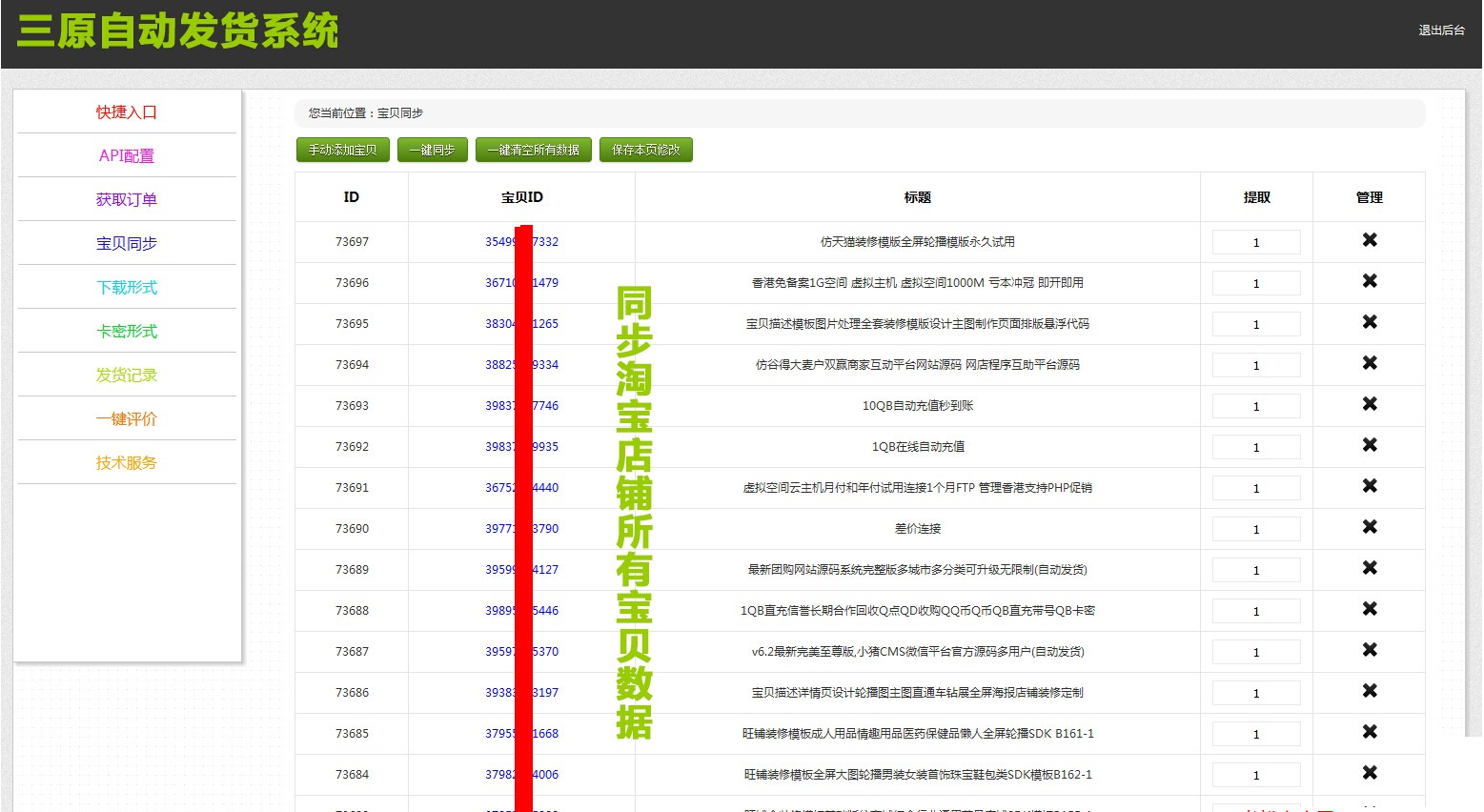Go to API配置 in sidebar
Viewport: 1484px width, 812px height.
[x=127, y=156]
